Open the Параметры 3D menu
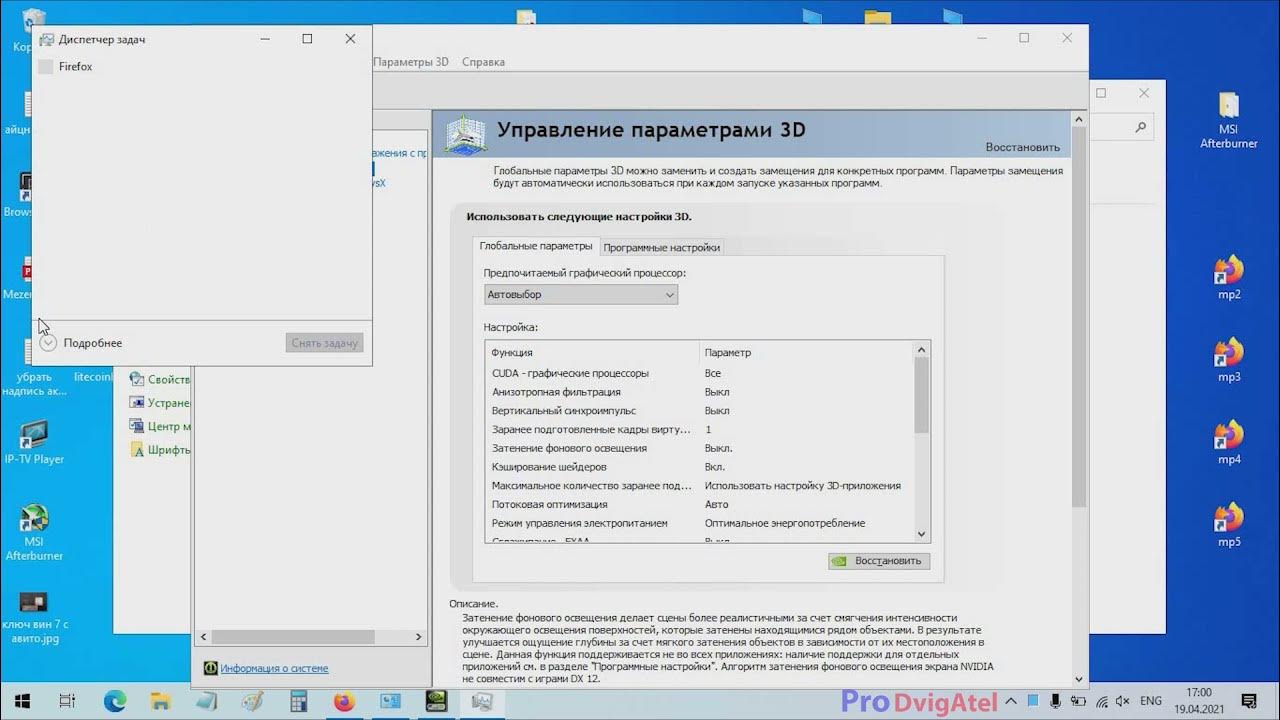Viewport: 1280px width, 720px height. (x=411, y=62)
